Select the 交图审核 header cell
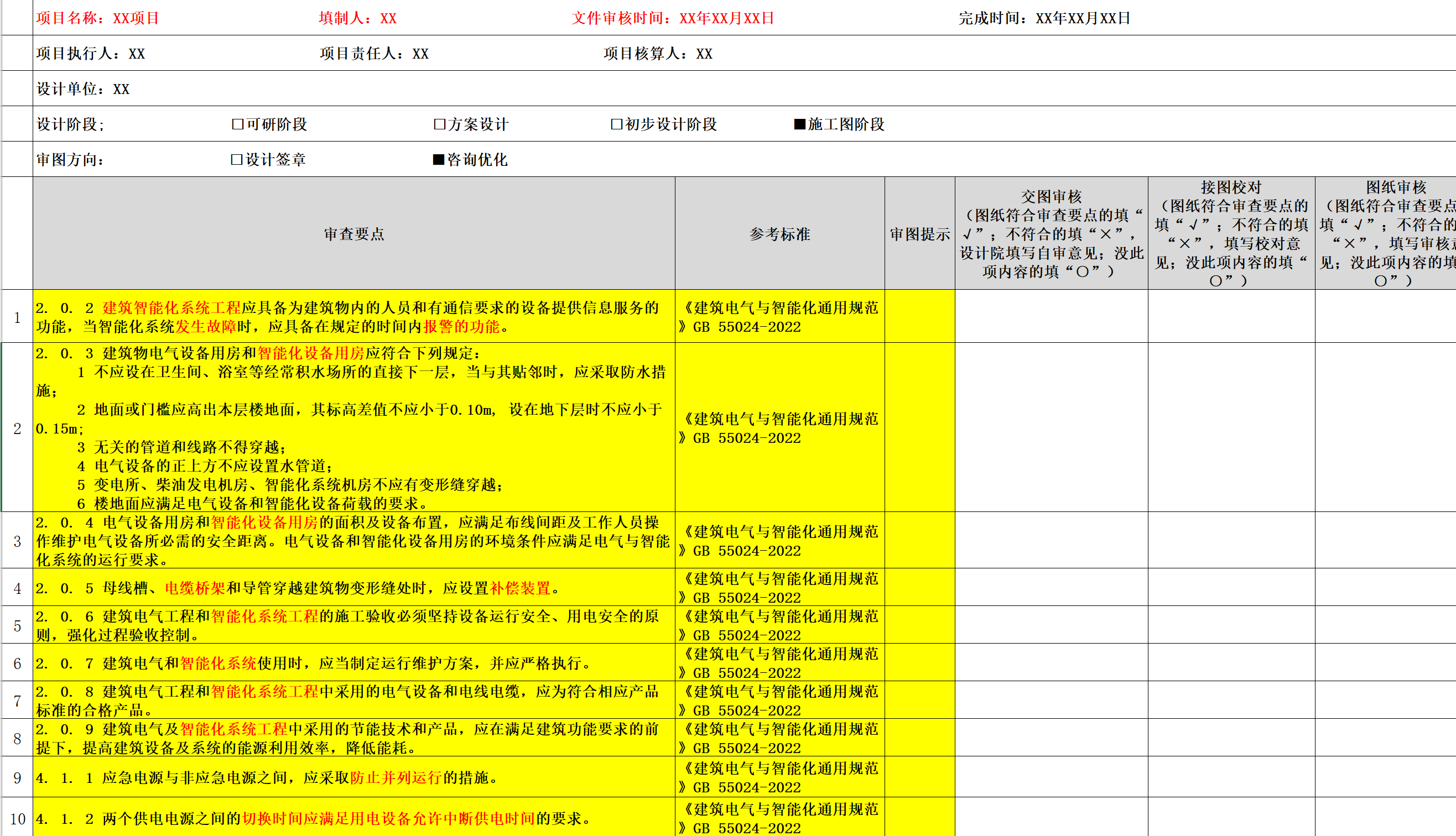The image size is (1456, 836). pyautogui.click(x=1051, y=234)
